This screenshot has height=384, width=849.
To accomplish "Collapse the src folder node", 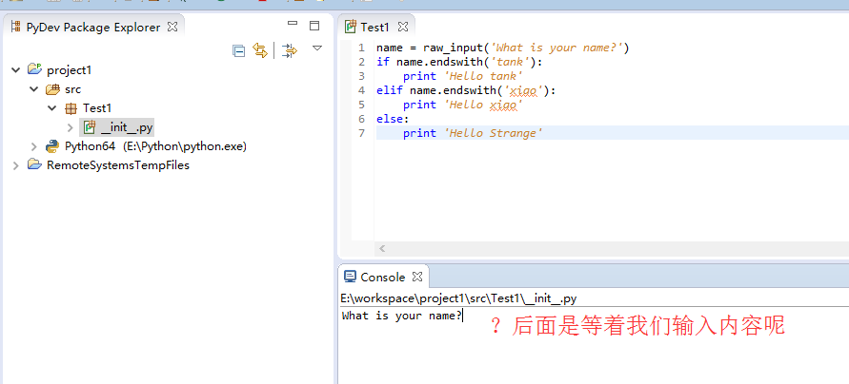I will [x=34, y=89].
